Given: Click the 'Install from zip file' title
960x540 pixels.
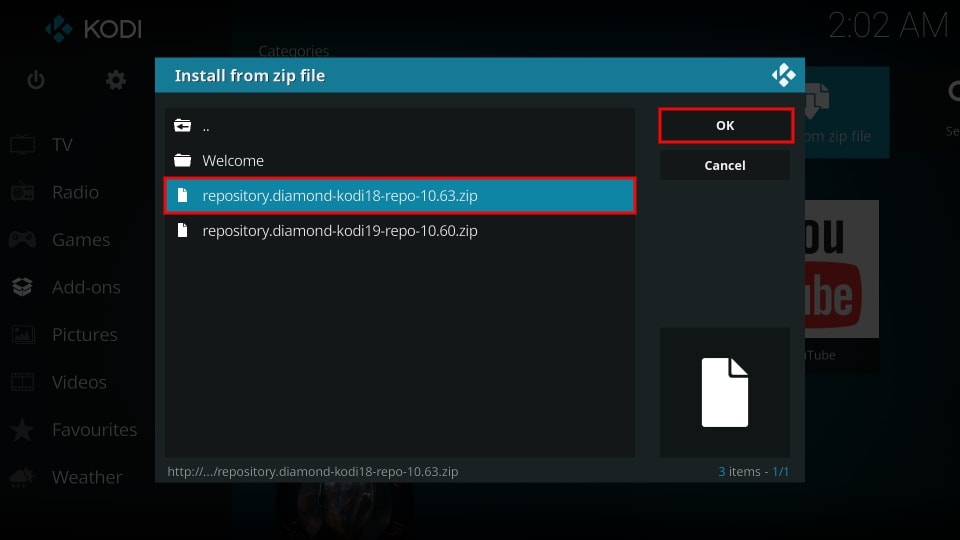Looking at the screenshot, I should pyautogui.click(x=250, y=75).
